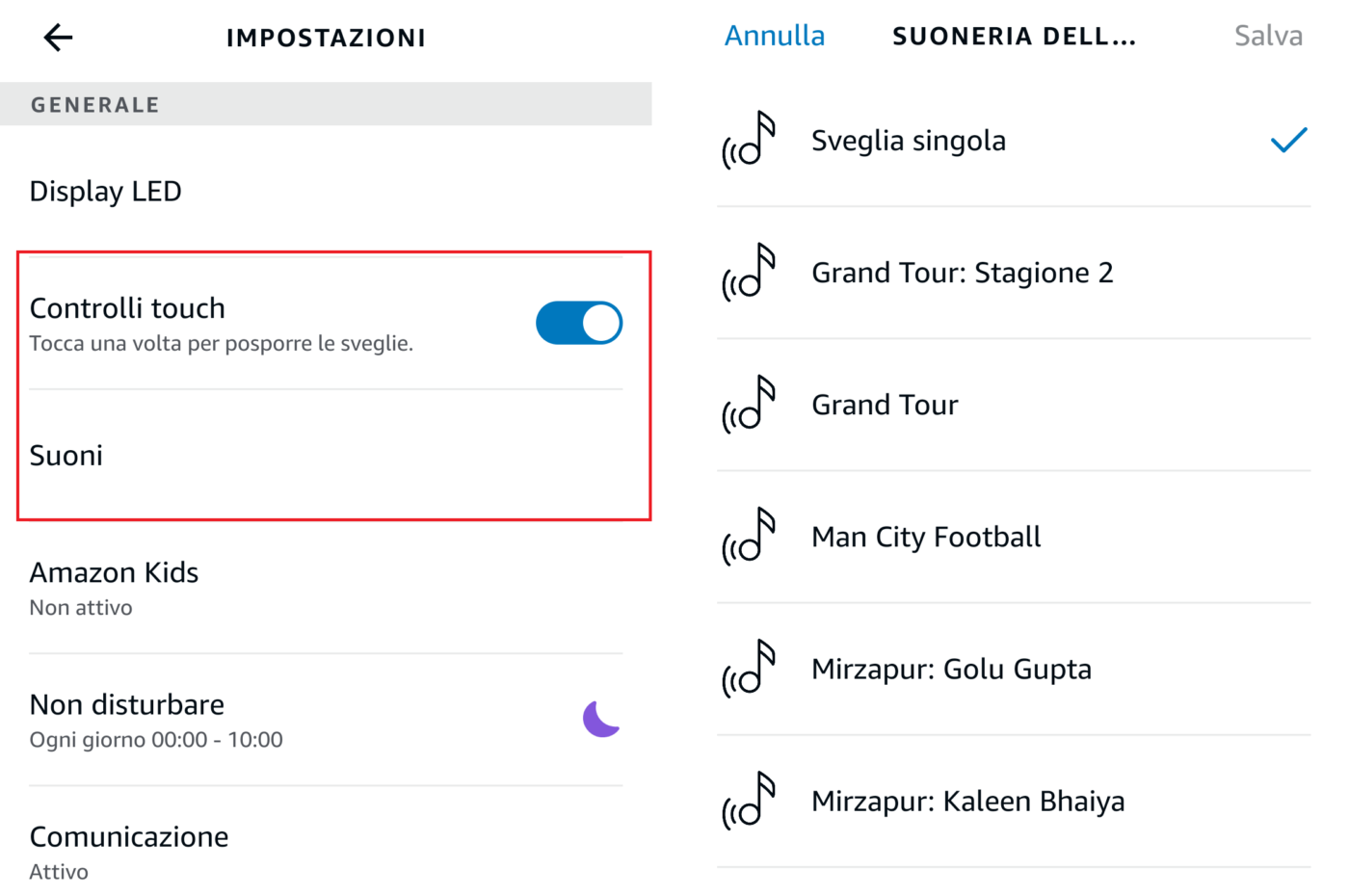This screenshot has height=896, width=1349.
Task: Tap Annulla to cancel ringtone selection
Action: [x=775, y=37]
